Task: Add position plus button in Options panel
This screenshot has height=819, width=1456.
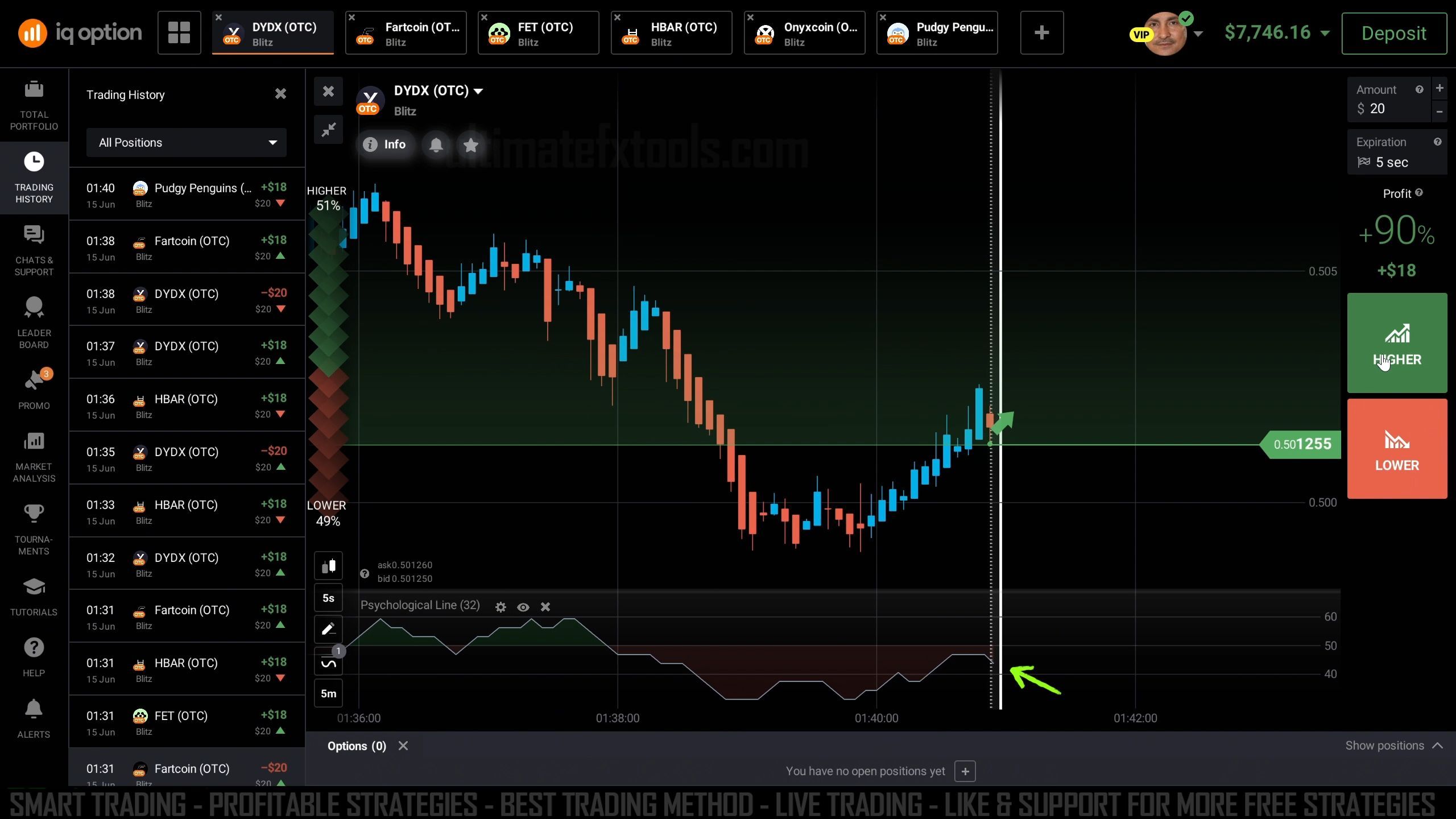Action: (965, 771)
